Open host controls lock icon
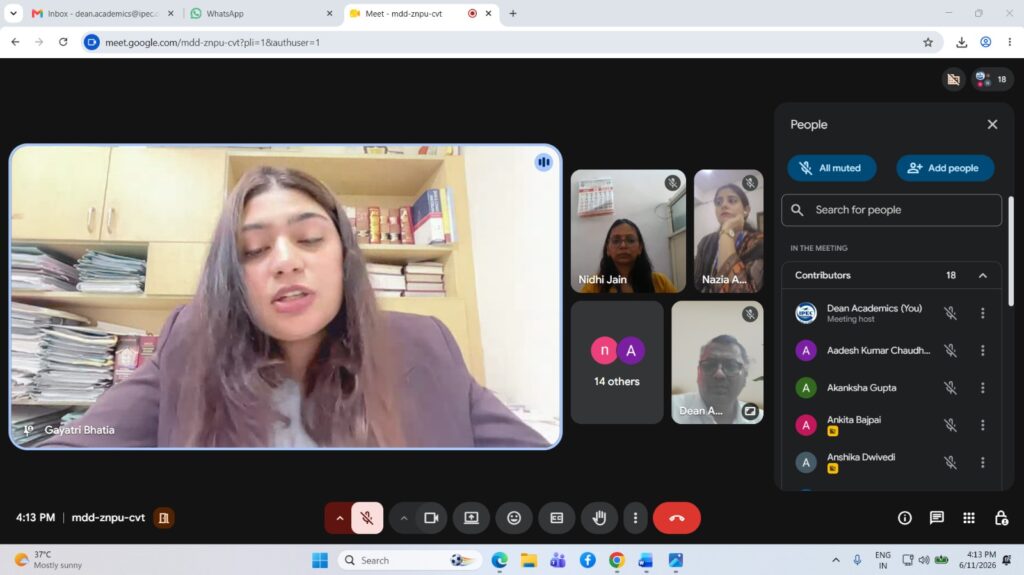1024x575 pixels. (1000, 518)
